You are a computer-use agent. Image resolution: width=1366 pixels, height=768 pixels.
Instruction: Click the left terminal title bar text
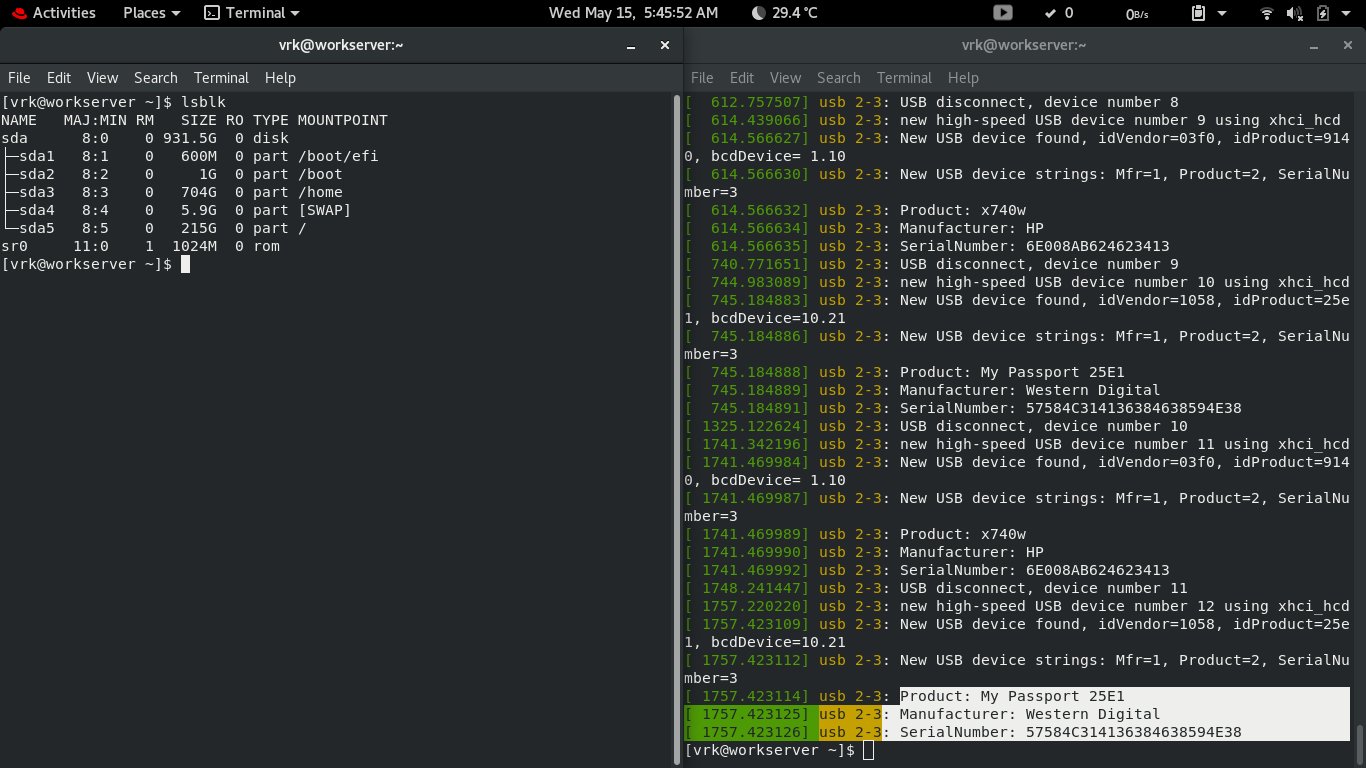pyautogui.click(x=341, y=45)
